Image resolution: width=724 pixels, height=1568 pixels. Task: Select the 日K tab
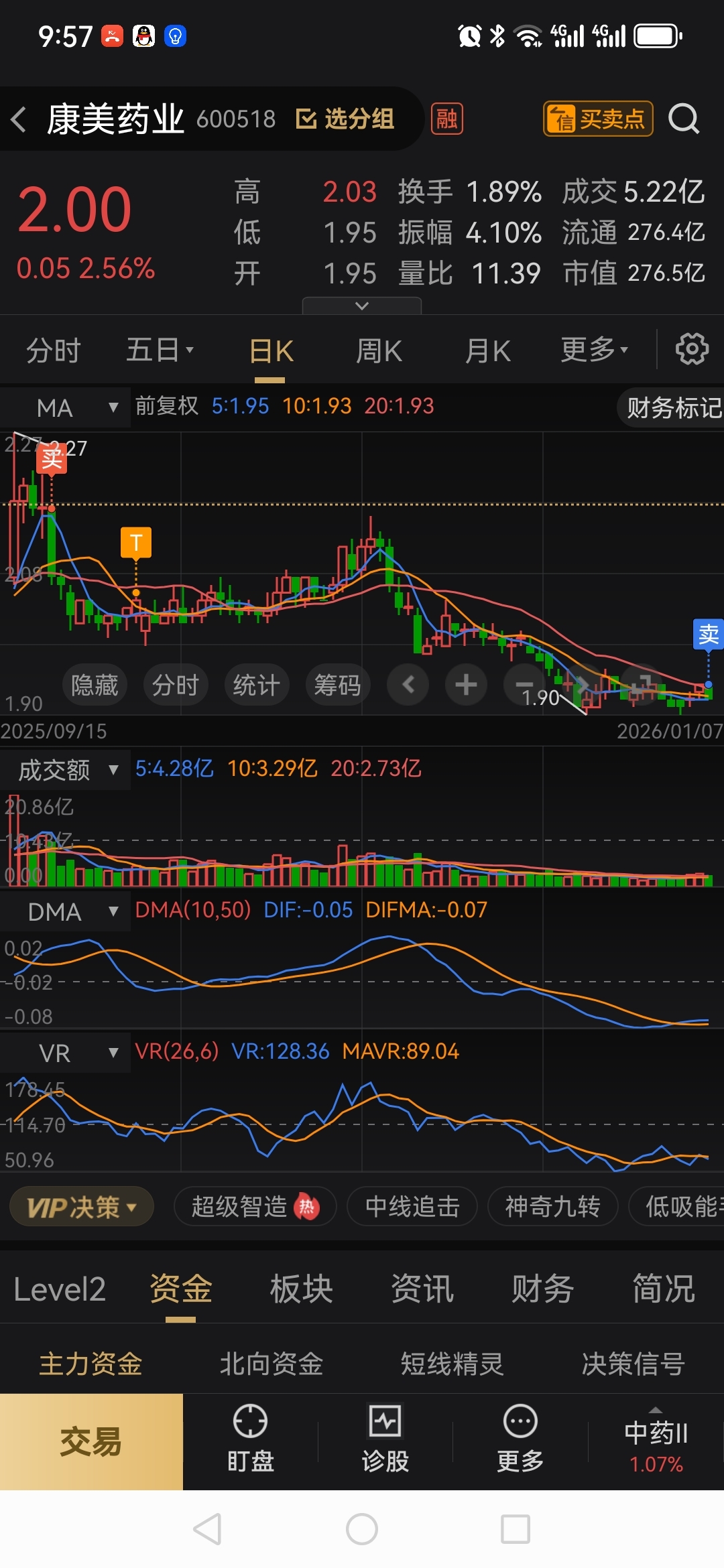[x=271, y=351]
